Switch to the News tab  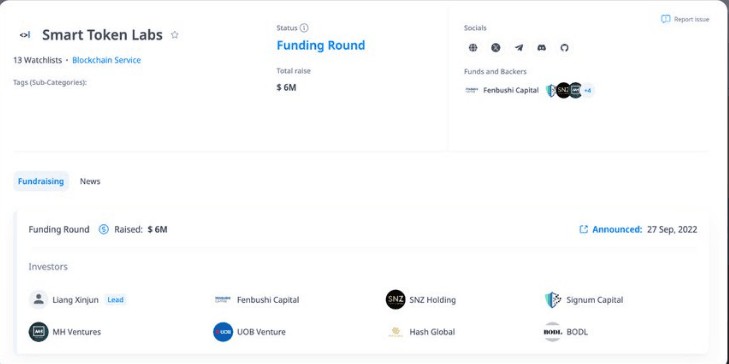90,181
